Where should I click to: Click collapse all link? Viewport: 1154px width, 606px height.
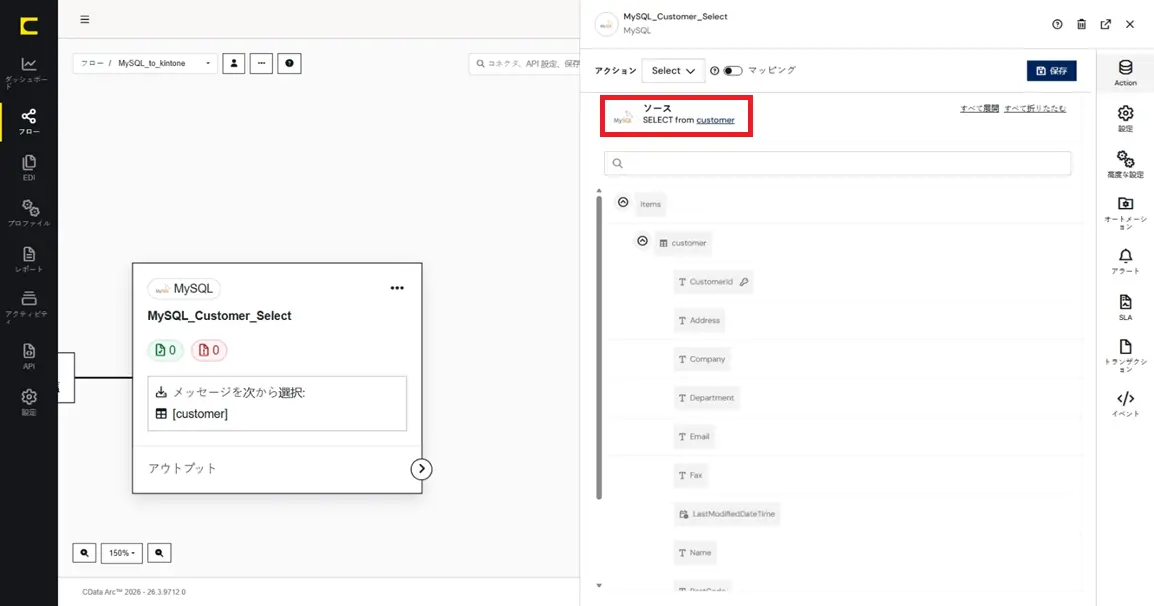pos(1035,108)
